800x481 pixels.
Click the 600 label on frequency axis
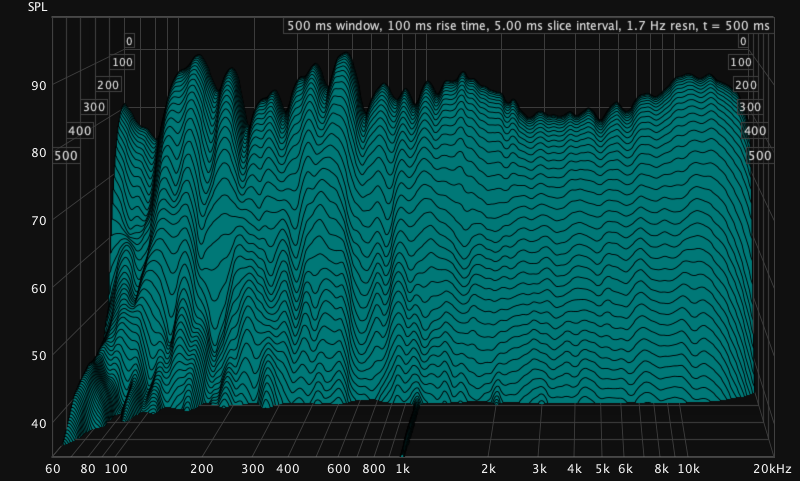click(339, 469)
